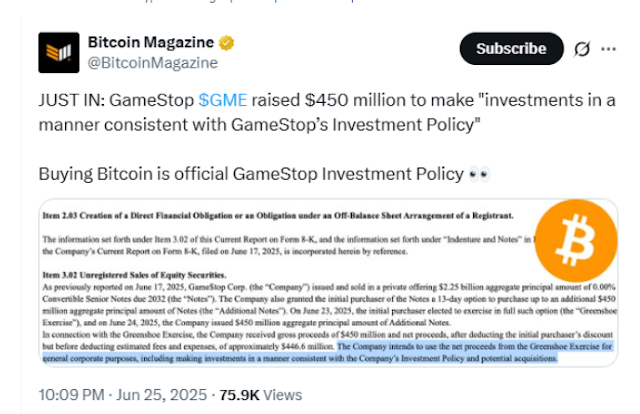Subscribe to Bitcoin Magazine
The width and height of the screenshot is (640, 414).
511,48
